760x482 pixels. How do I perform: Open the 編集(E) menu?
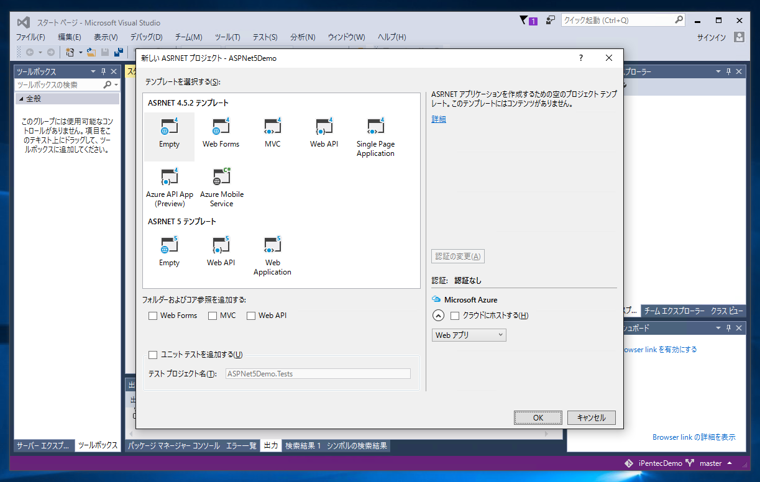tap(69, 37)
